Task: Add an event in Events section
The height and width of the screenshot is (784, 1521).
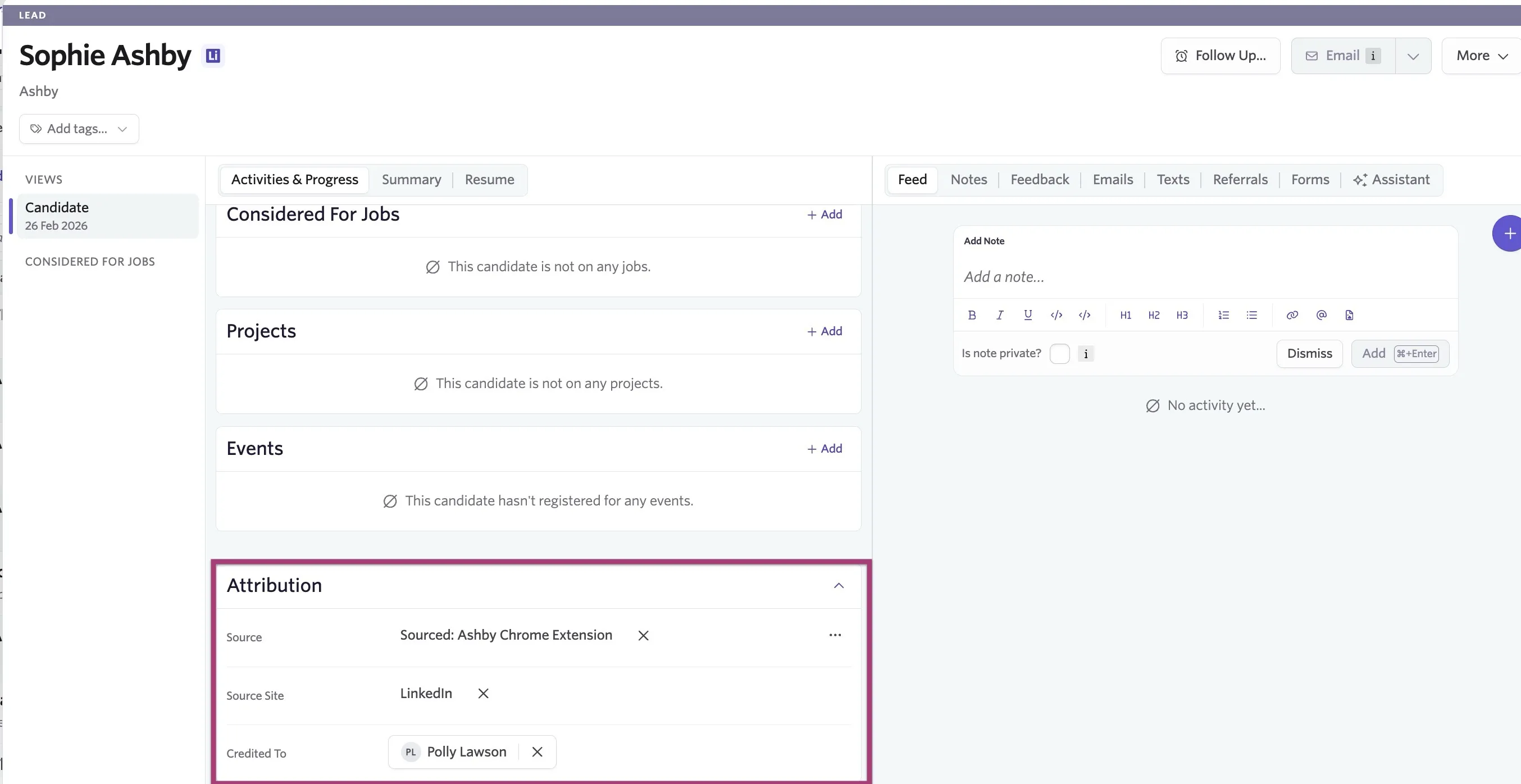Action: click(825, 449)
